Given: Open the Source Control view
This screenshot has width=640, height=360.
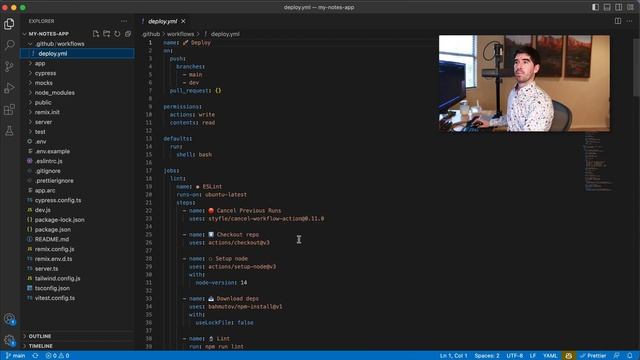Looking at the screenshot, I should tap(9, 67).
